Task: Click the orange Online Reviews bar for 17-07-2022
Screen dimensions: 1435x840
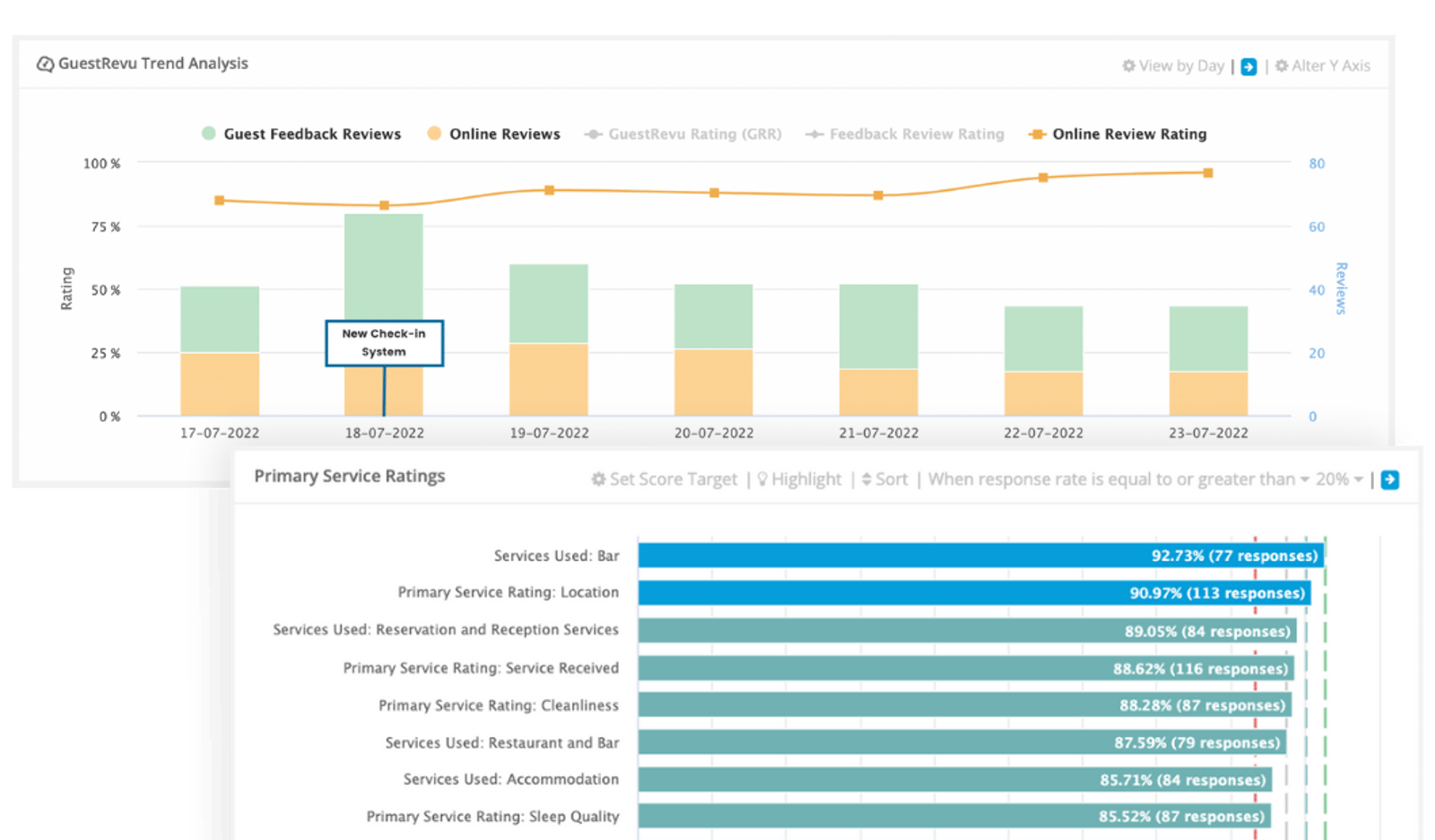Action: (x=220, y=384)
